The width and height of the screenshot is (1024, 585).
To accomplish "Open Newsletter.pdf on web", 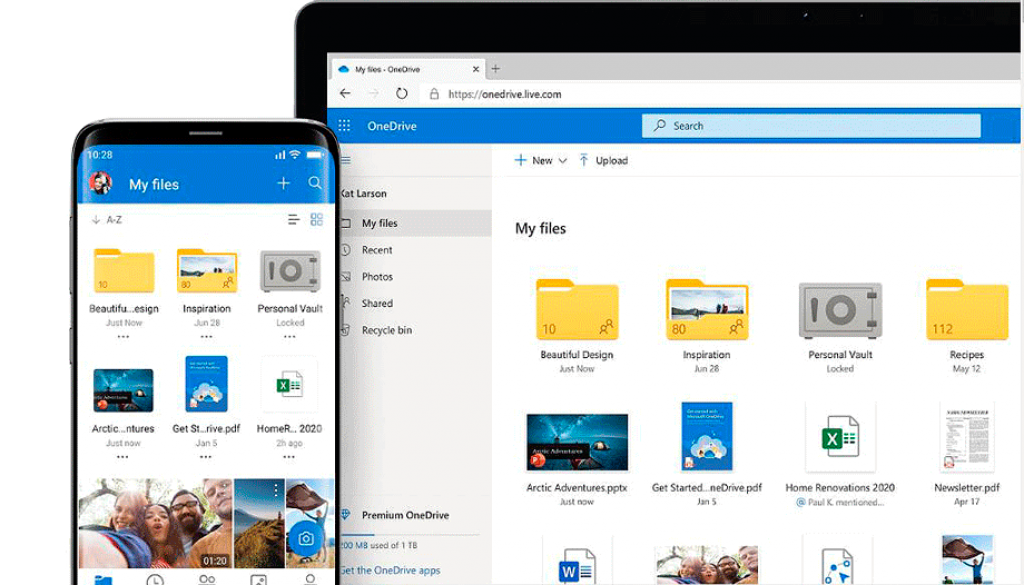I will pos(967,436).
